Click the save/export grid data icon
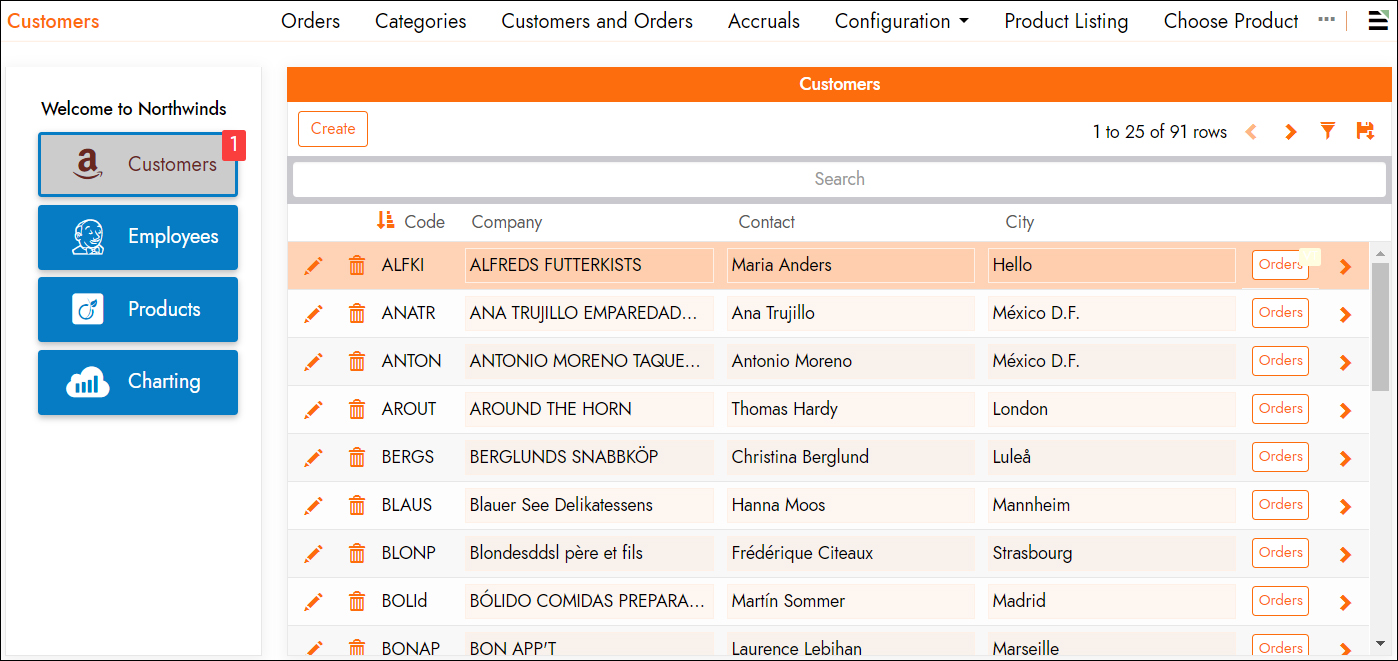Screen dimensions: 1398x661 (x=1365, y=131)
